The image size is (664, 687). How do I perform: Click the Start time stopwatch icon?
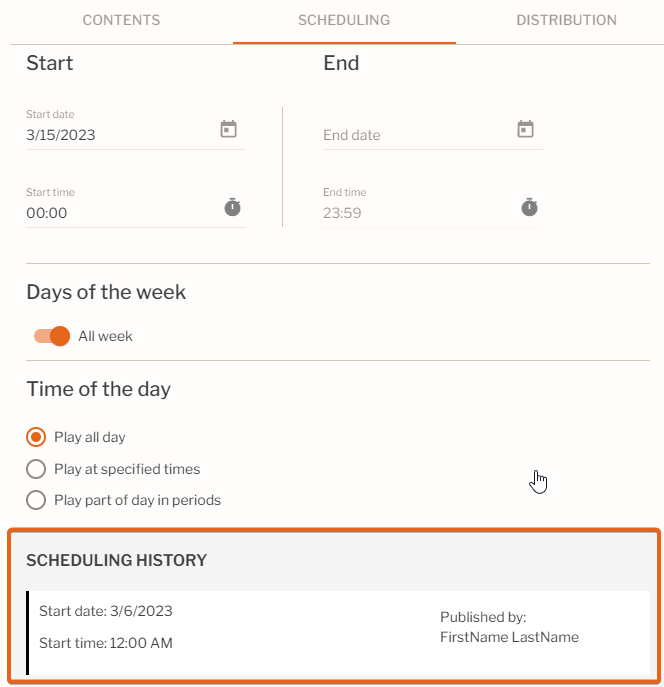(233, 207)
